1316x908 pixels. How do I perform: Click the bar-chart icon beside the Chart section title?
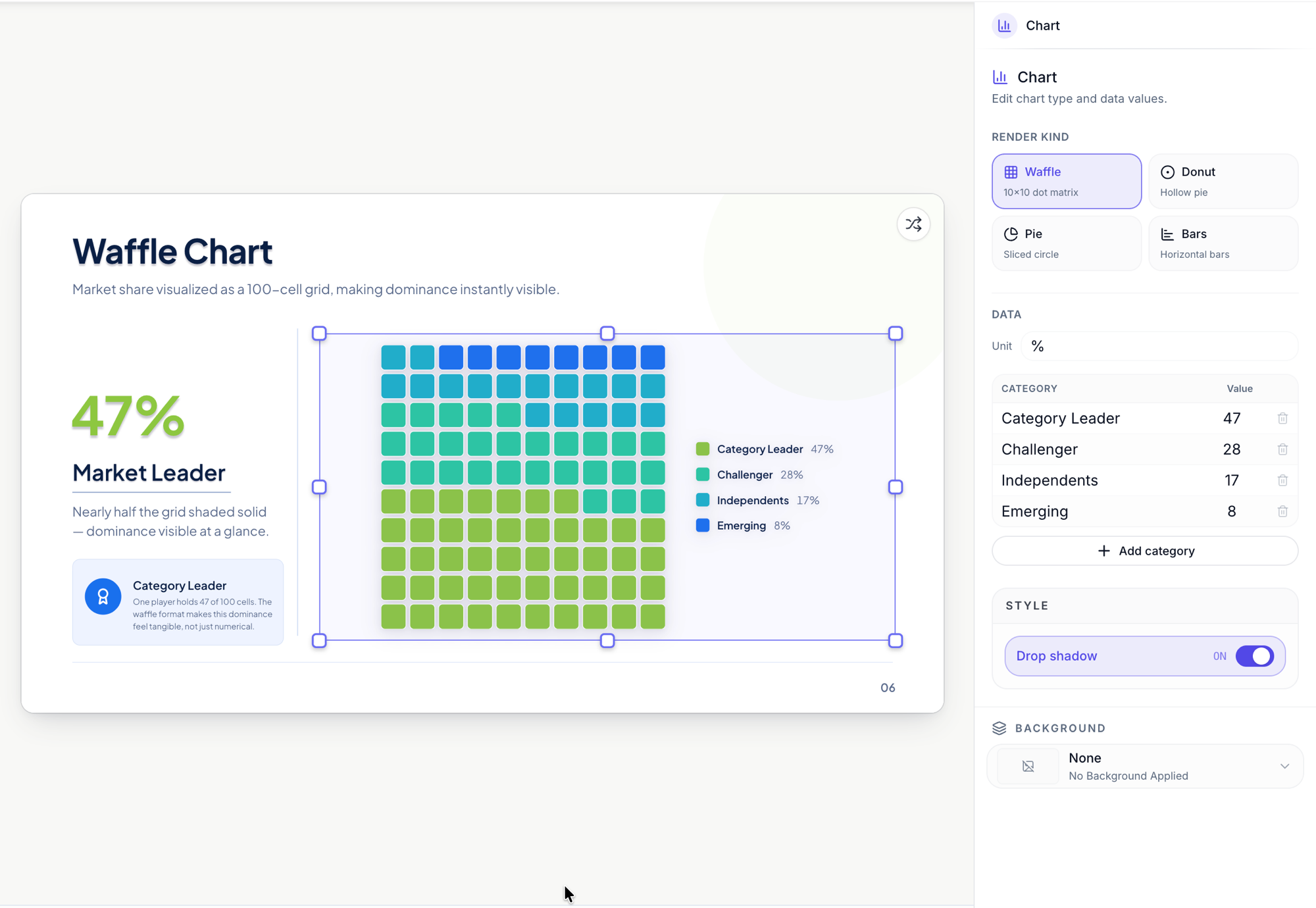click(1000, 77)
